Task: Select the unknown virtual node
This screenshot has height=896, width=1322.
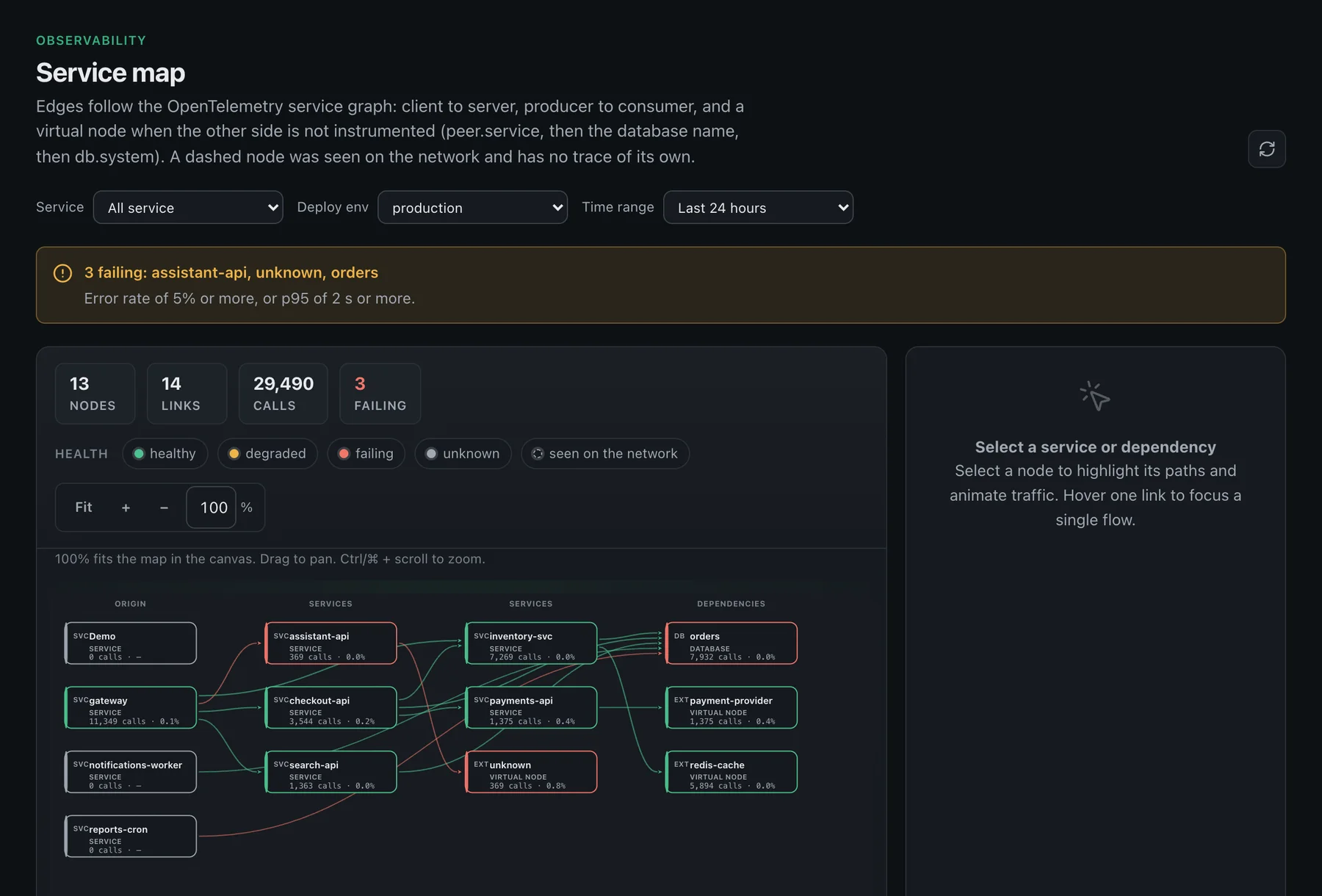Action: click(x=532, y=772)
